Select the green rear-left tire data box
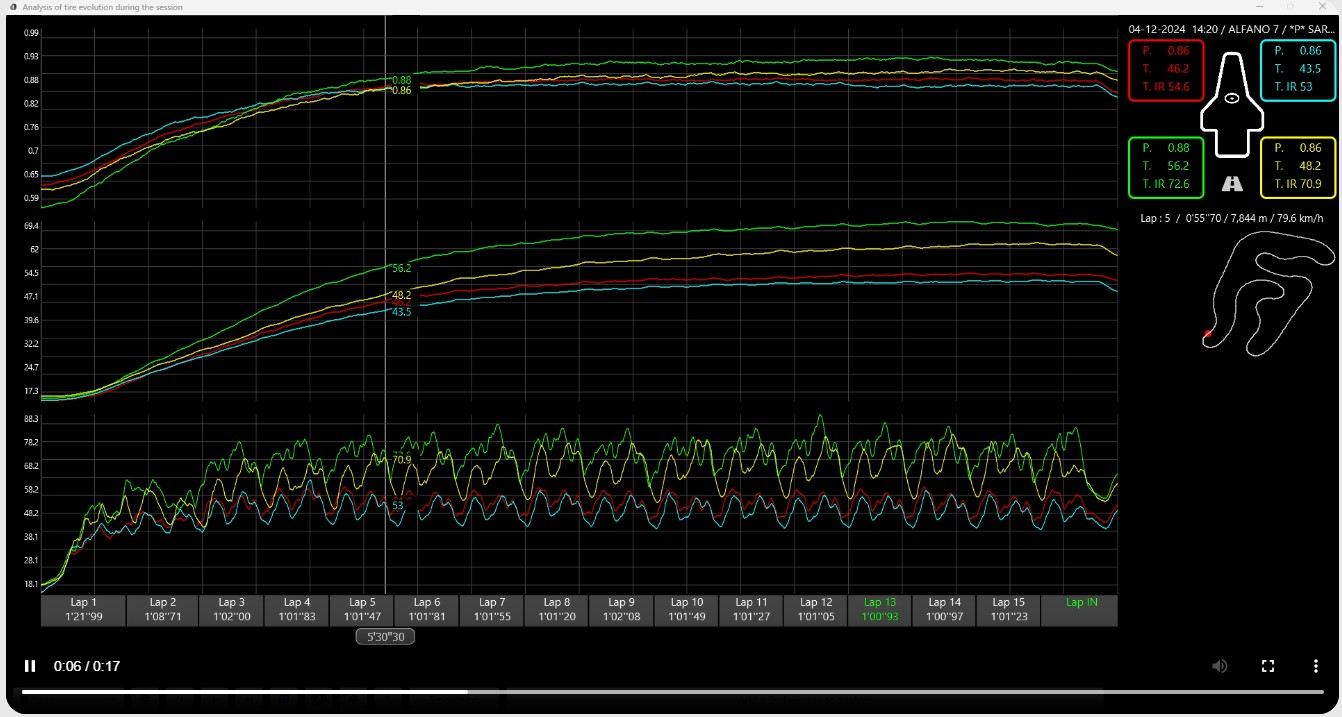Screen dimensions: 1342x717 (x=1166, y=167)
